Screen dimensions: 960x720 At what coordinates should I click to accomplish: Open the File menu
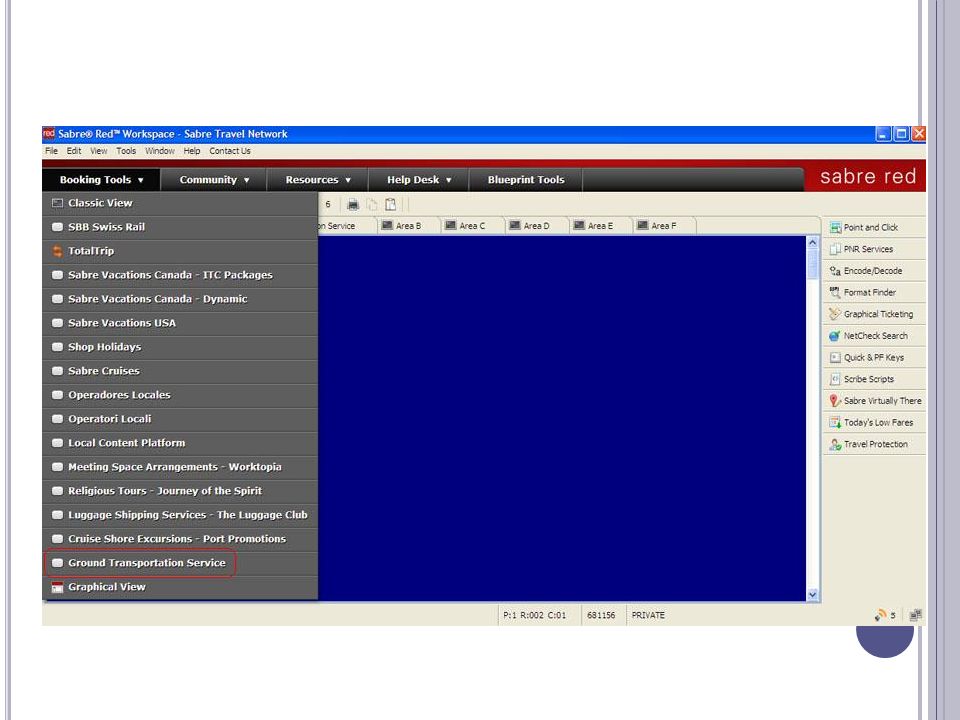click(x=51, y=151)
